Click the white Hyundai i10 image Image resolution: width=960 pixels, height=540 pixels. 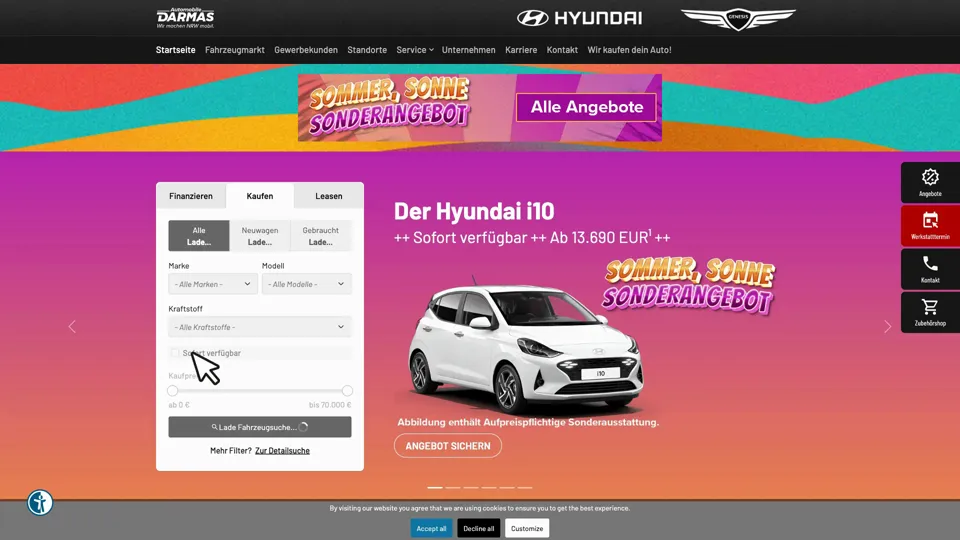click(525, 348)
